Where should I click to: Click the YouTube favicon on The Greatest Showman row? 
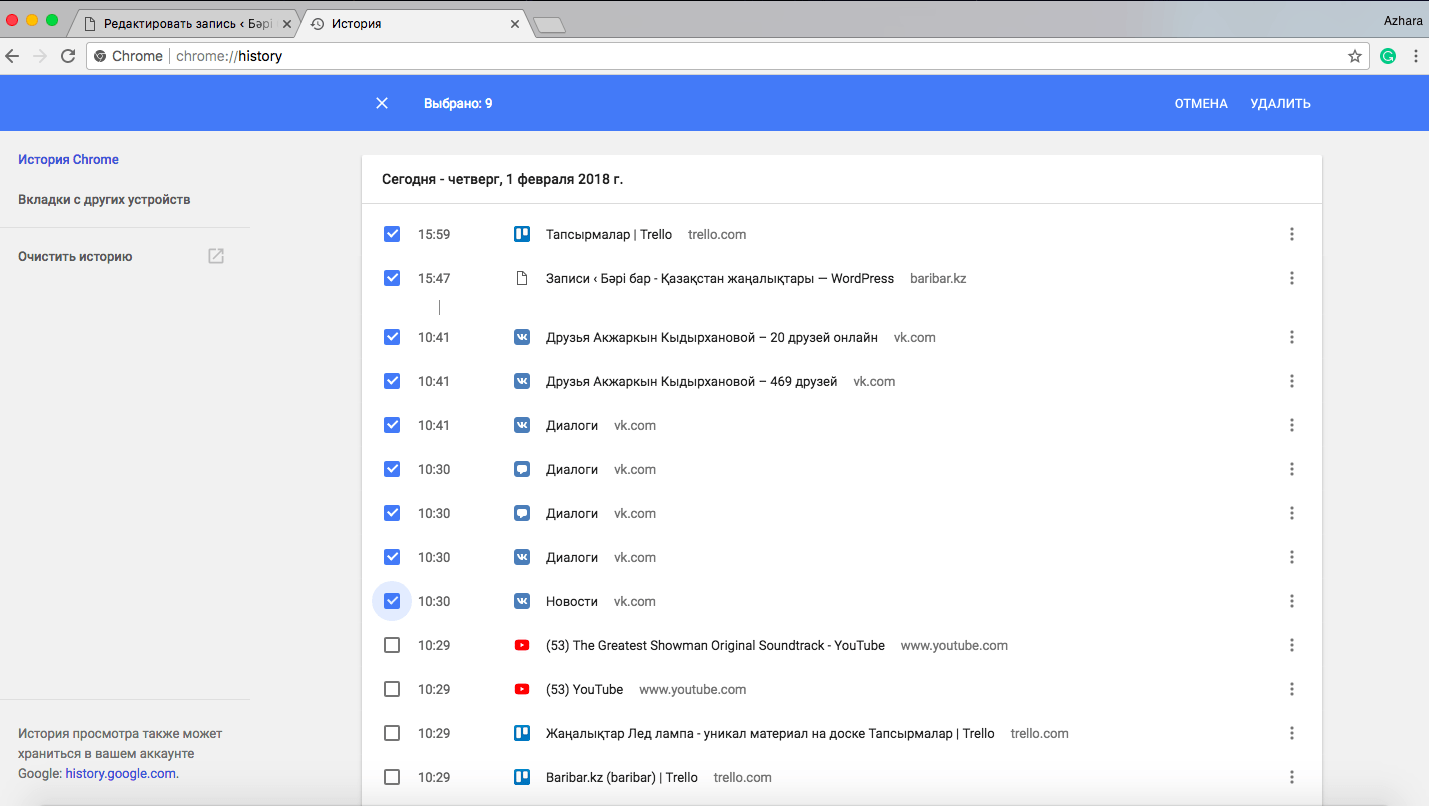click(x=521, y=645)
